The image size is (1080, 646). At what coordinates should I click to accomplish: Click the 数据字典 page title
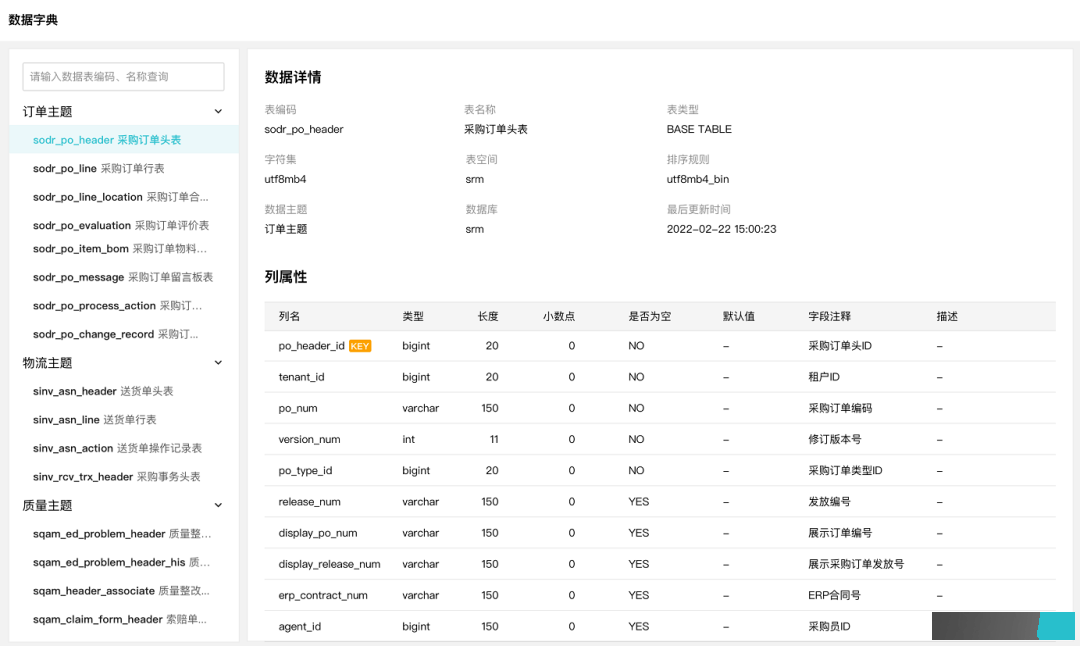click(33, 20)
